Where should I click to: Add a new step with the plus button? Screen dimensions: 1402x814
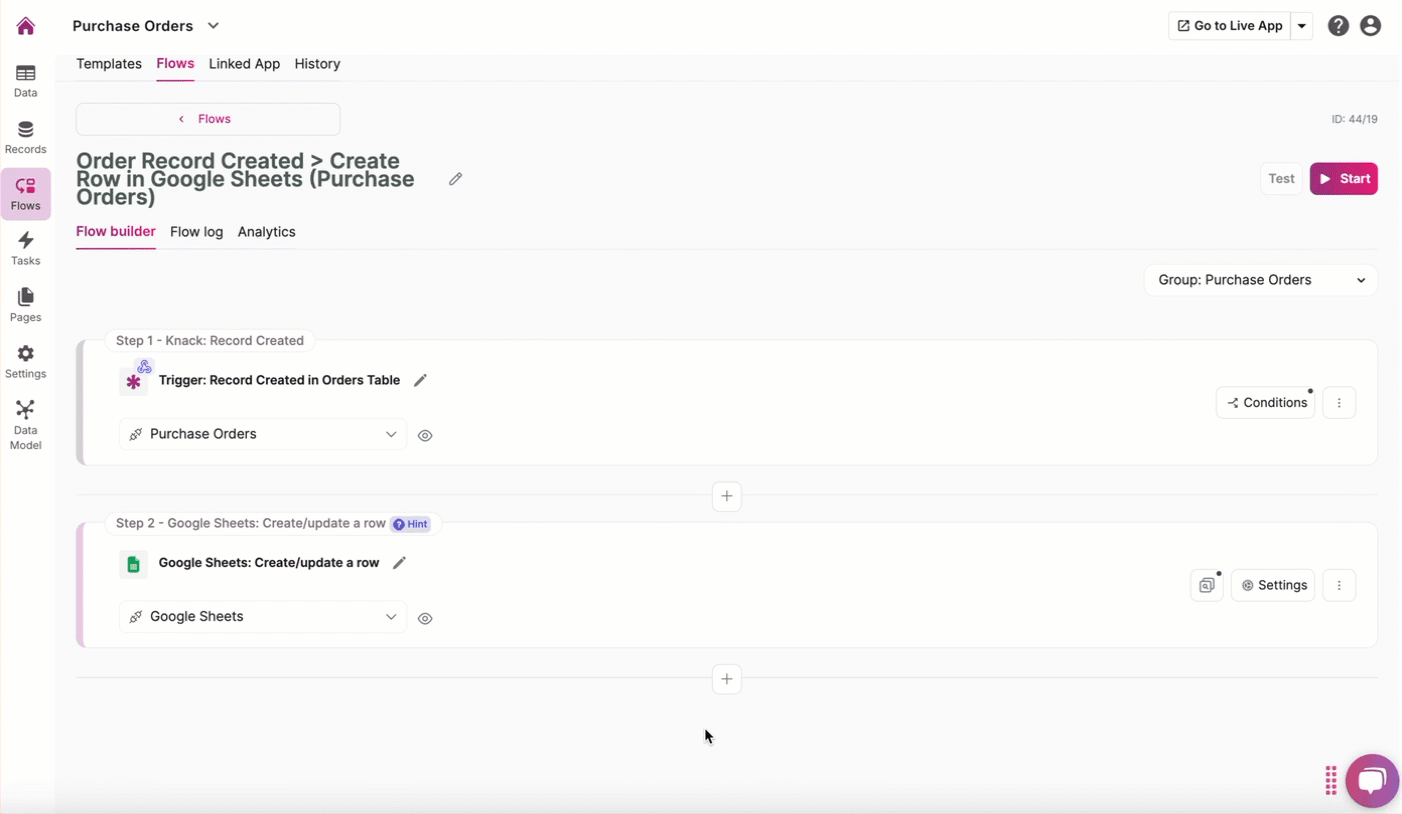coord(727,496)
